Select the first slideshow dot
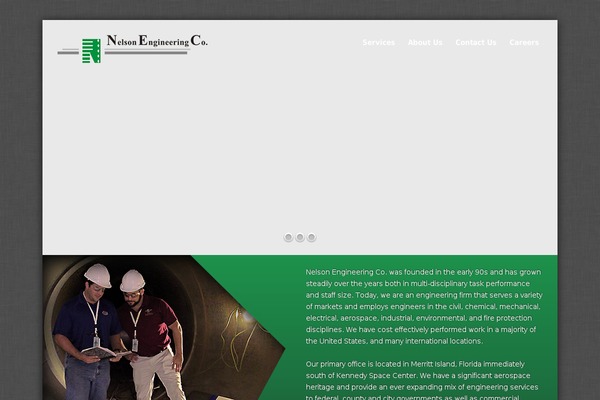The width and height of the screenshot is (600, 400). click(x=289, y=237)
